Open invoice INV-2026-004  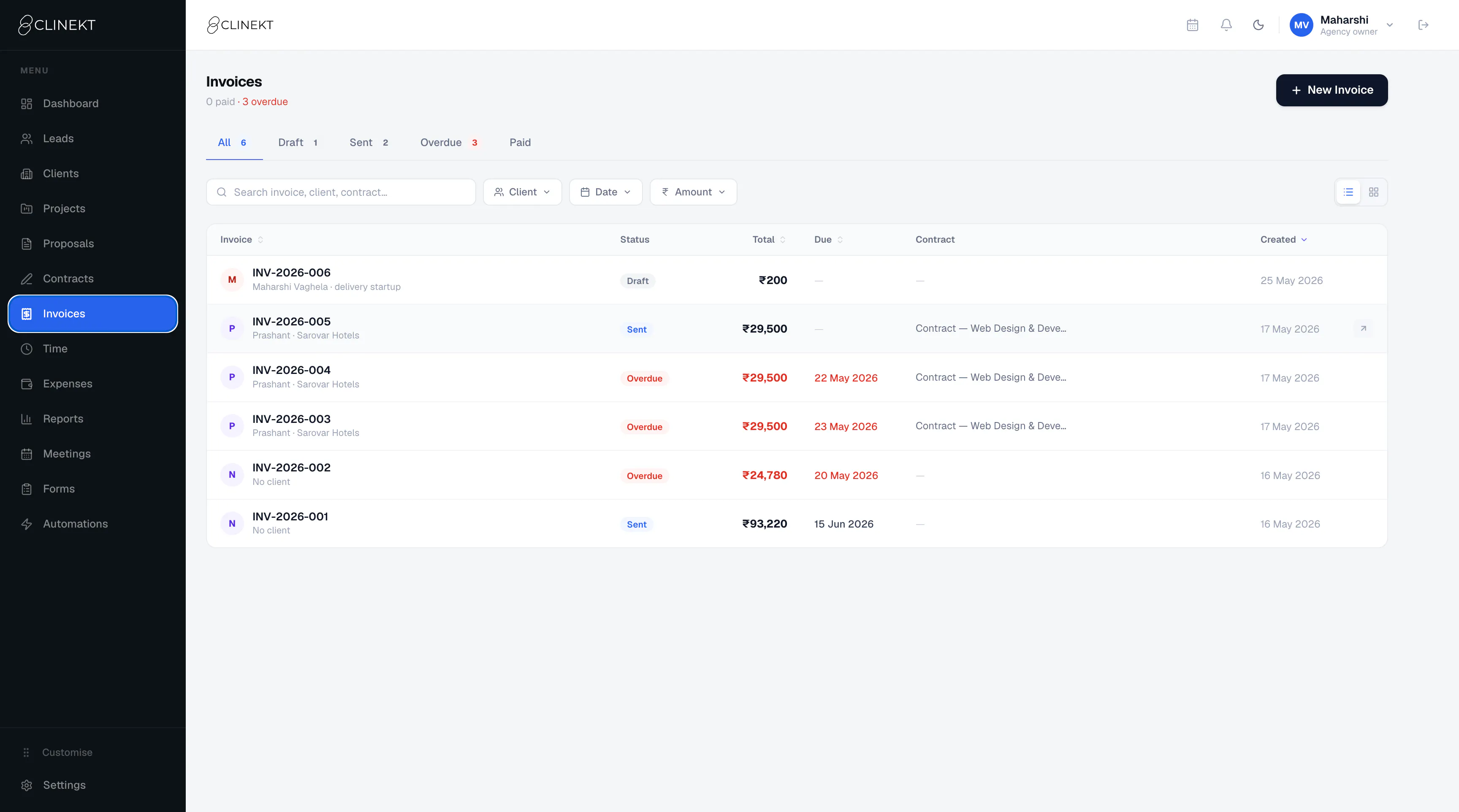(797, 378)
